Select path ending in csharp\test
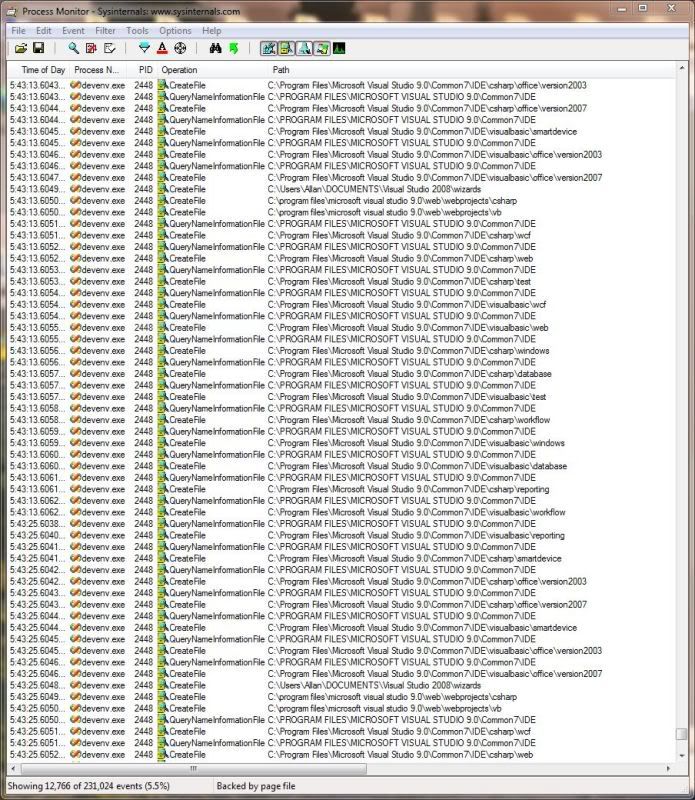Viewport: 695px width, 800px height. [399, 282]
